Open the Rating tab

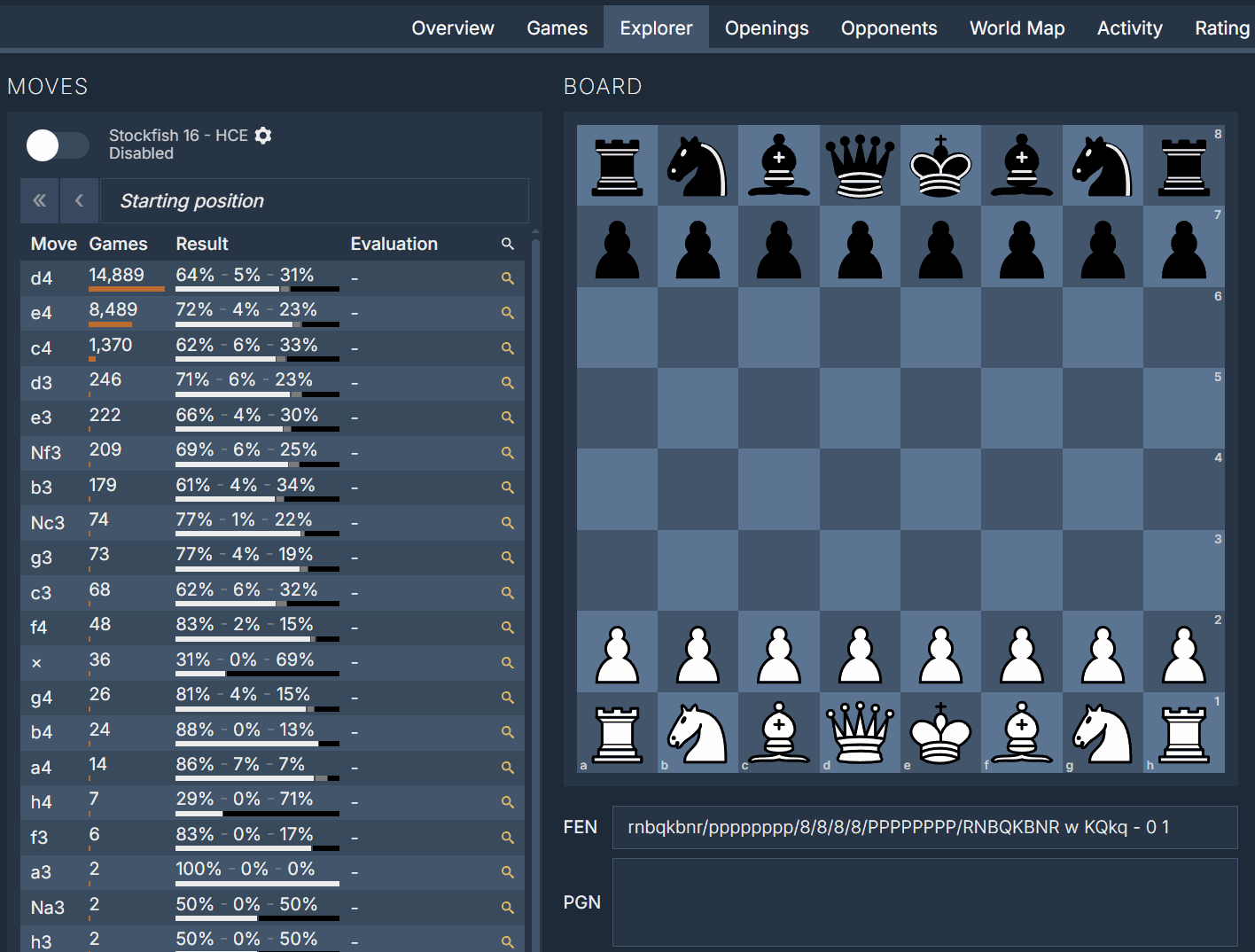pos(1221,27)
